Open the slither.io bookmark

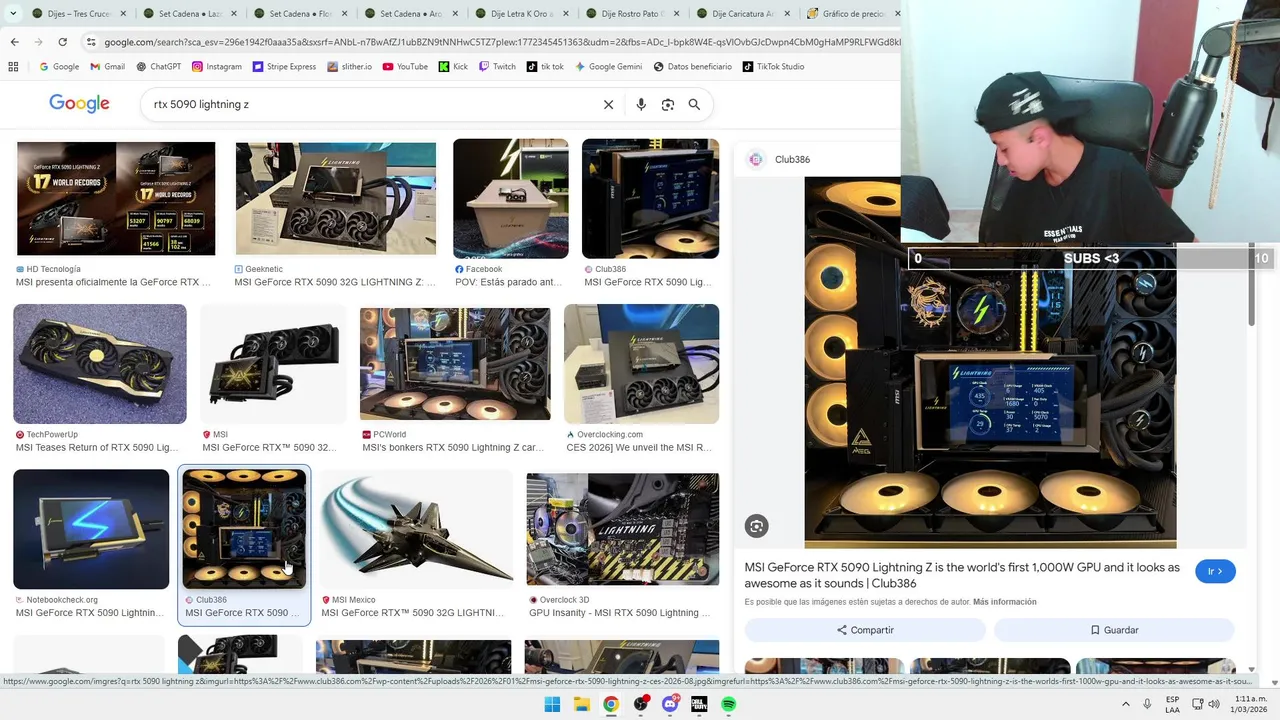point(349,67)
